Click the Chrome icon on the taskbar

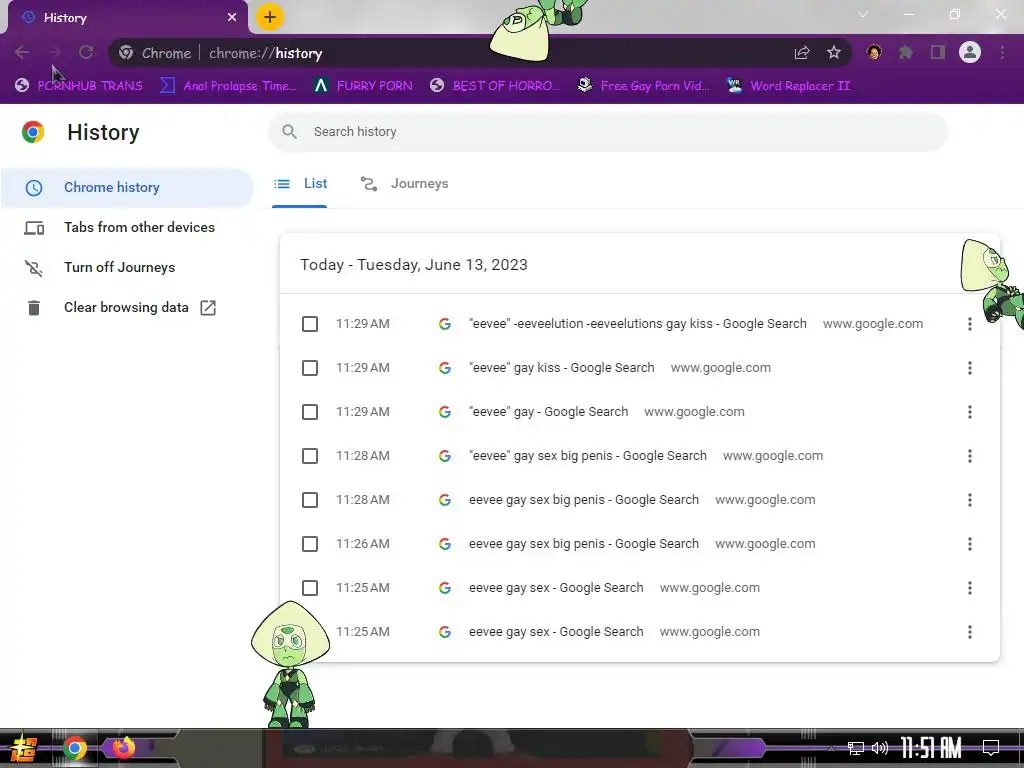pyautogui.click(x=74, y=748)
